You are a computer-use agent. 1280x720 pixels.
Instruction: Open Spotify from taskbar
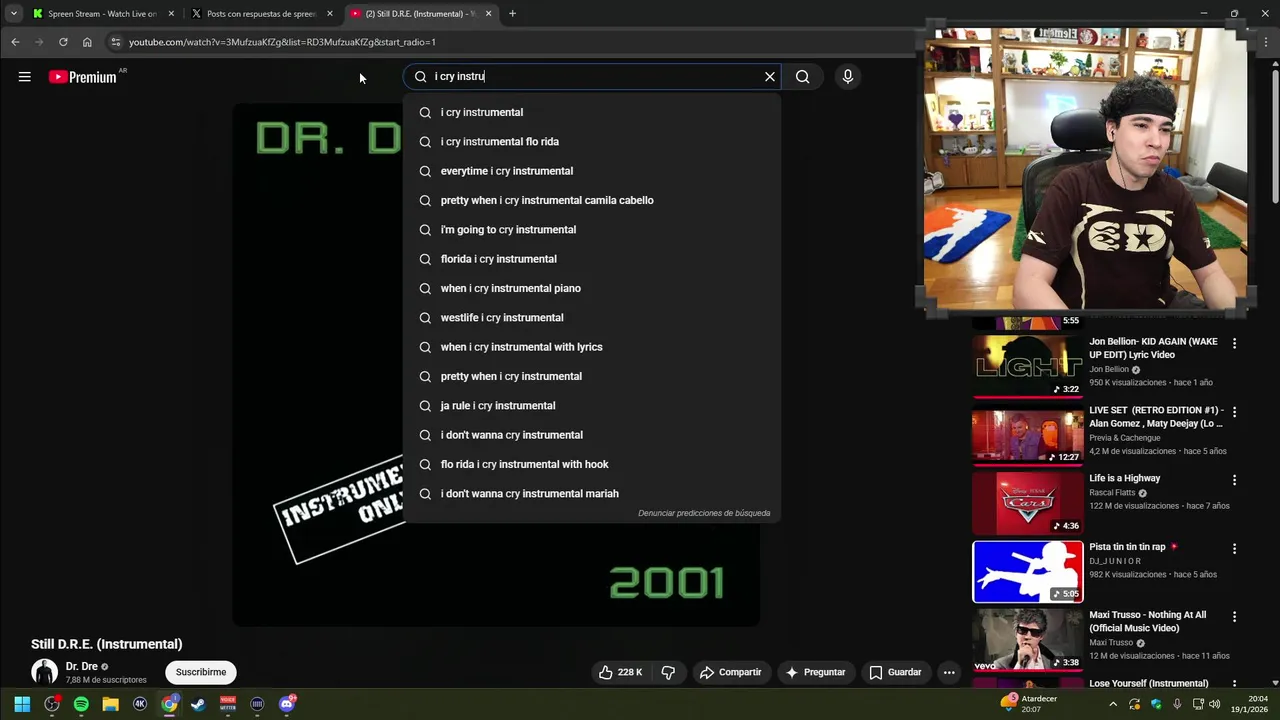click(x=81, y=704)
